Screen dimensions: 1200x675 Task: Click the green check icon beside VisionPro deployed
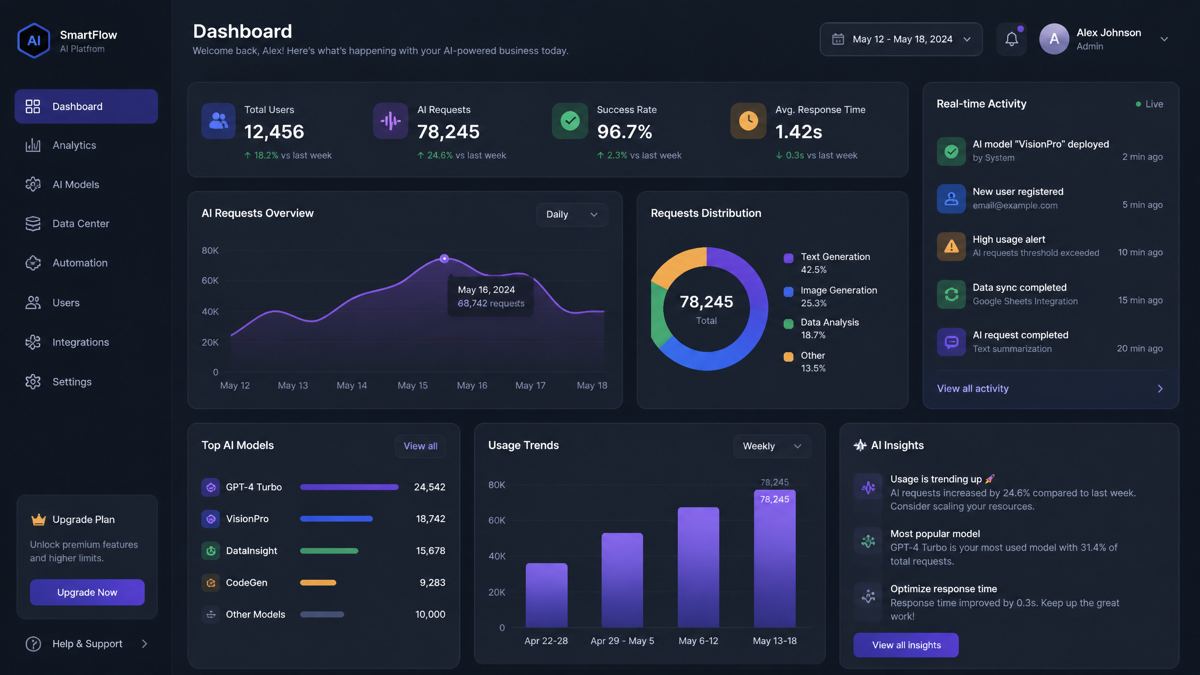[x=951, y=151]
